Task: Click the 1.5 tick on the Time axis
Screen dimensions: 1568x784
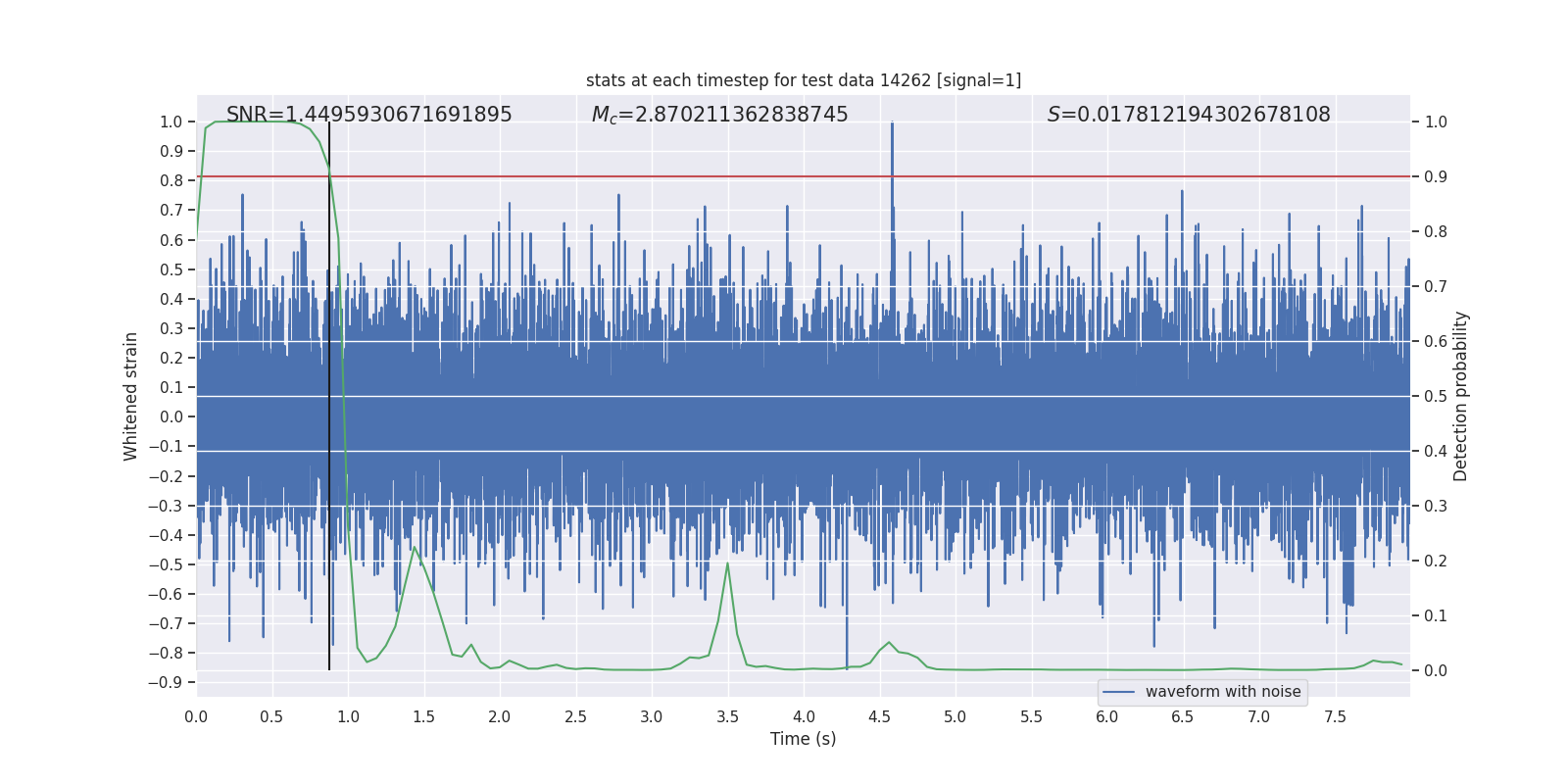Action: click(x=423, y=717)
